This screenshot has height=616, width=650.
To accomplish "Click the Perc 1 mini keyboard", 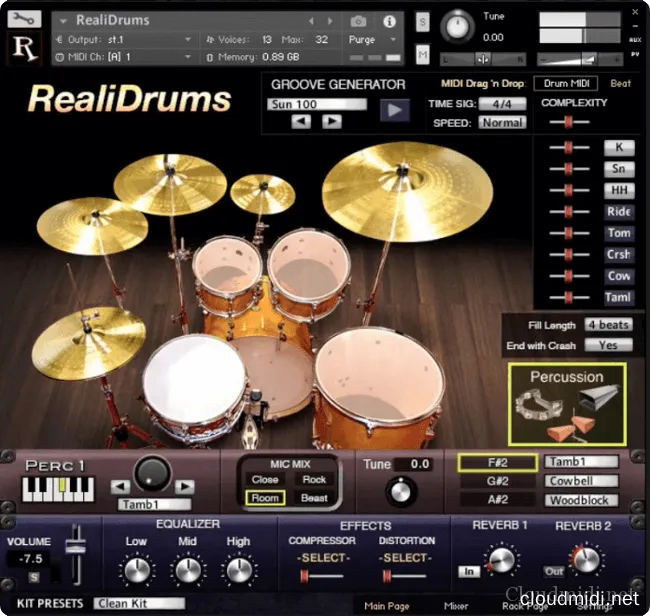I will 58,489.
